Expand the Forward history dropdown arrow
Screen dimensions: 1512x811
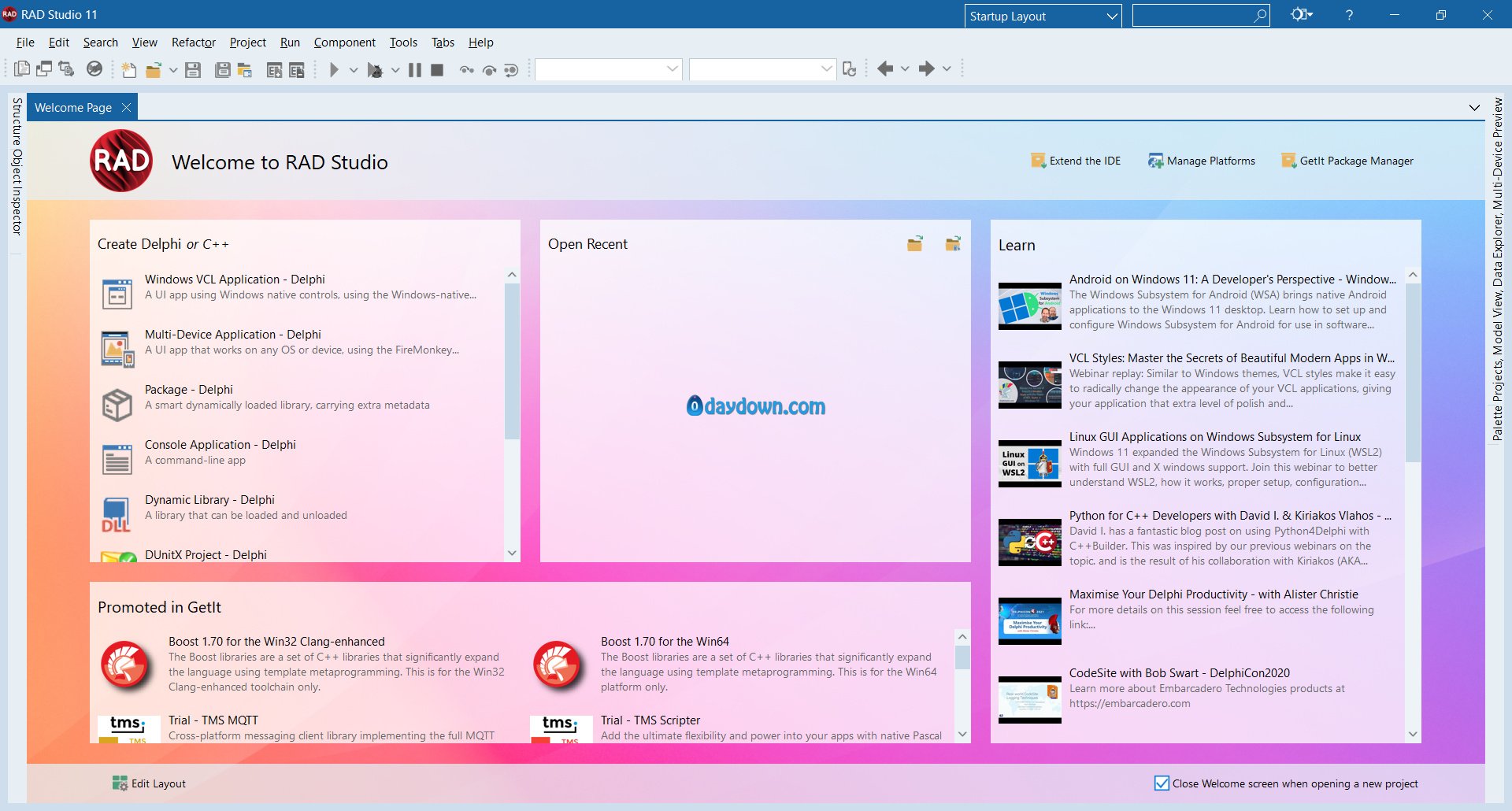947,69
